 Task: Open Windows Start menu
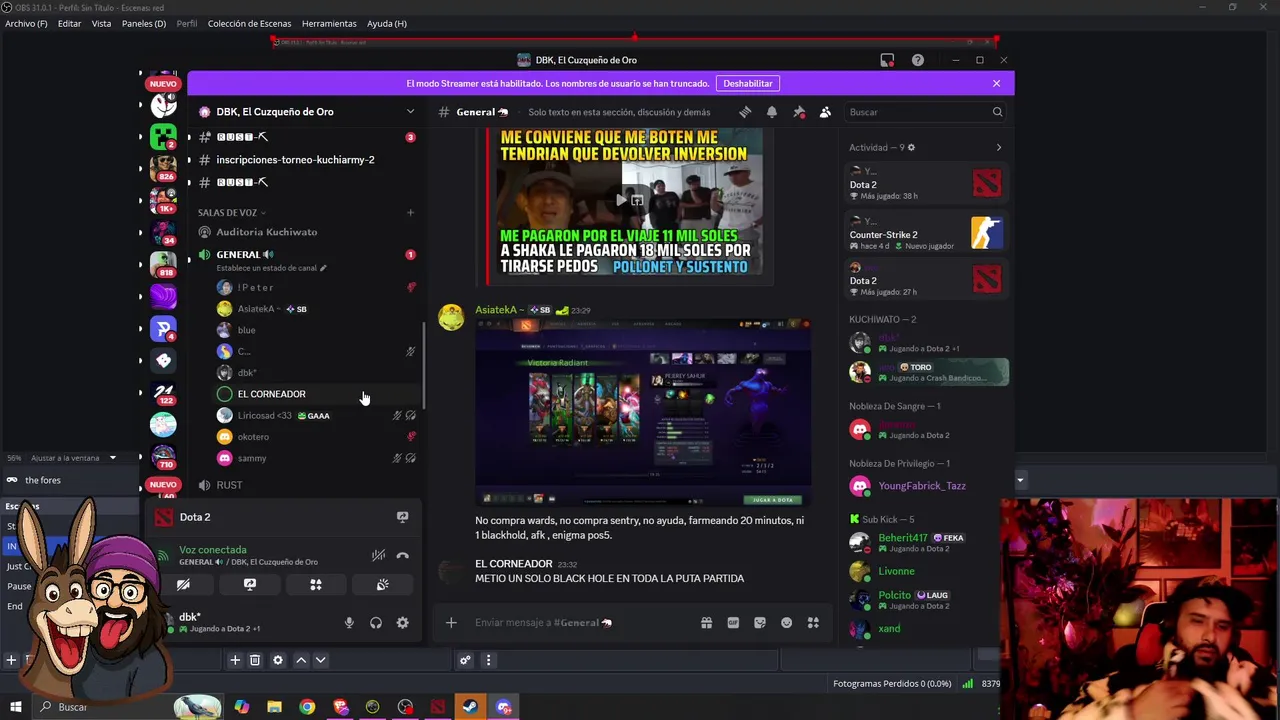(x=15, y=707)
